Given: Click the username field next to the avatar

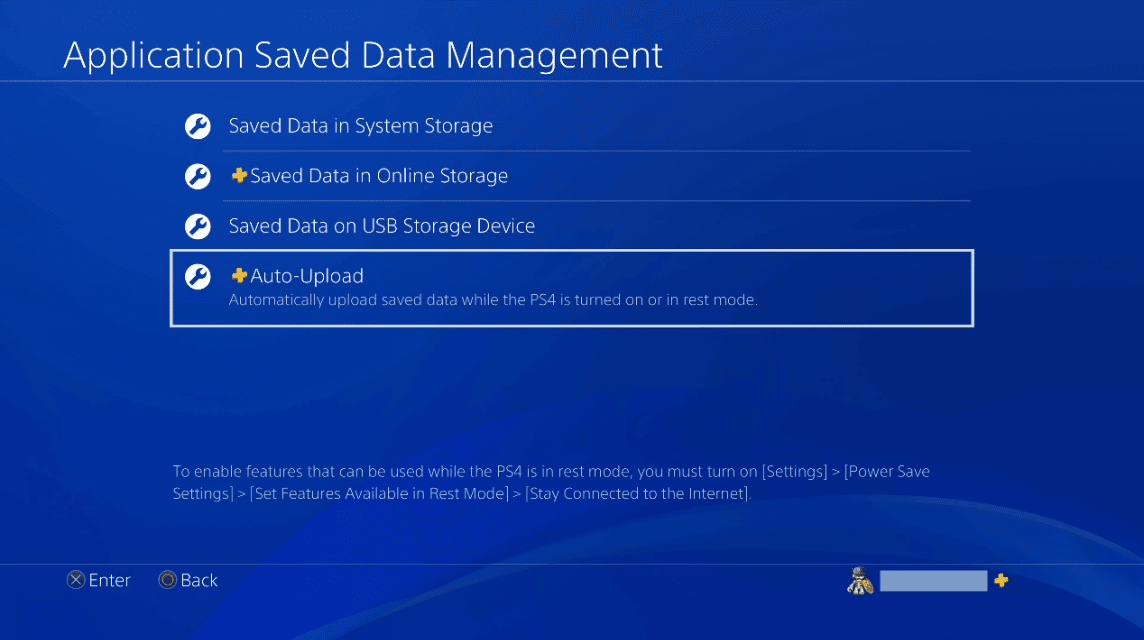Looking at the screenshot, I should coord(933,580).
